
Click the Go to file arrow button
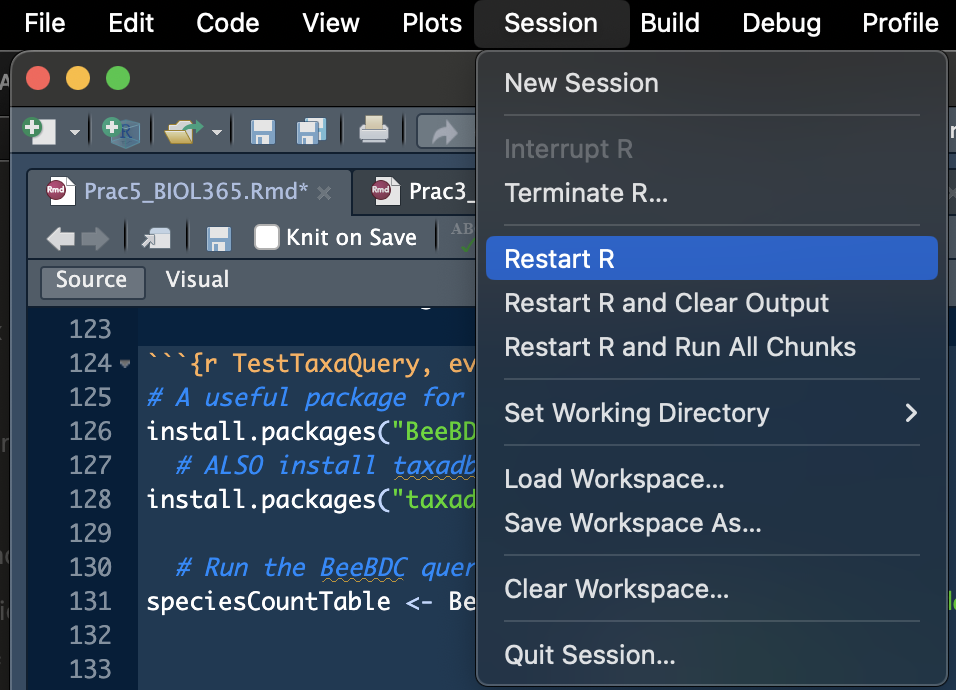[x=446, y=132]
